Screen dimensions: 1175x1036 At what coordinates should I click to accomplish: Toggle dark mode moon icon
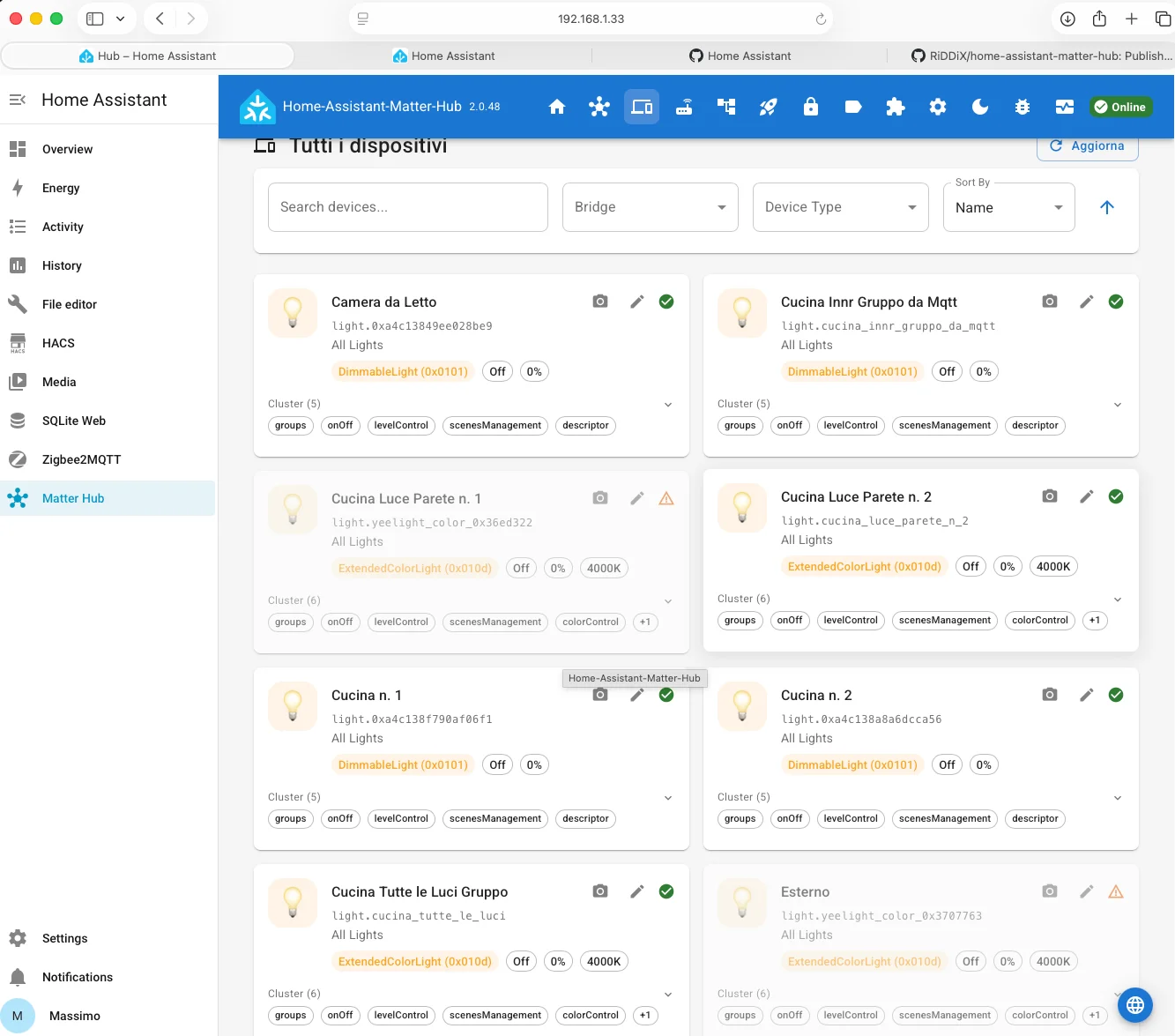[980, 107]
